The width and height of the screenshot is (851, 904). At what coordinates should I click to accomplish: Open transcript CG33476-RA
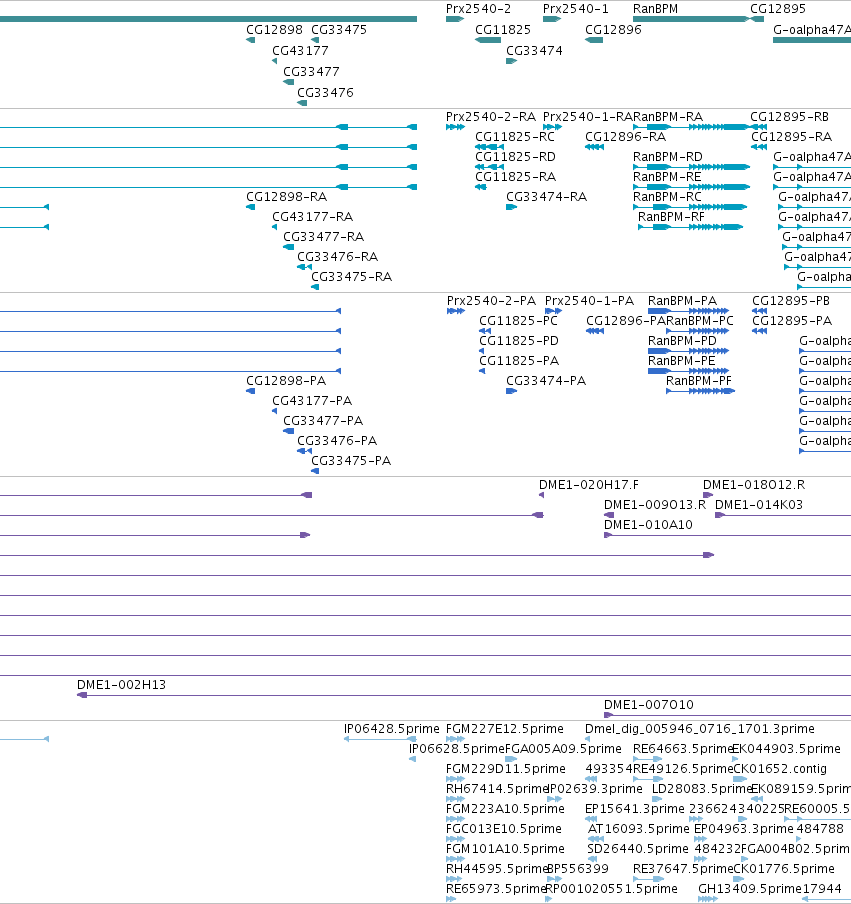click(337, 257)
